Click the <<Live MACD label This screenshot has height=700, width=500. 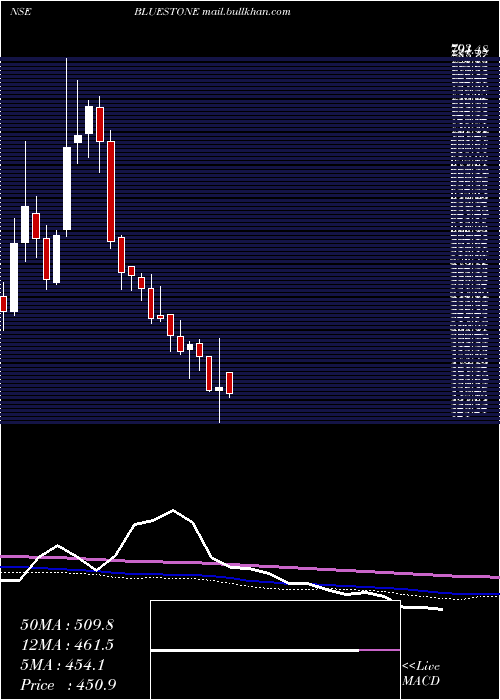(x=421, y=674)
